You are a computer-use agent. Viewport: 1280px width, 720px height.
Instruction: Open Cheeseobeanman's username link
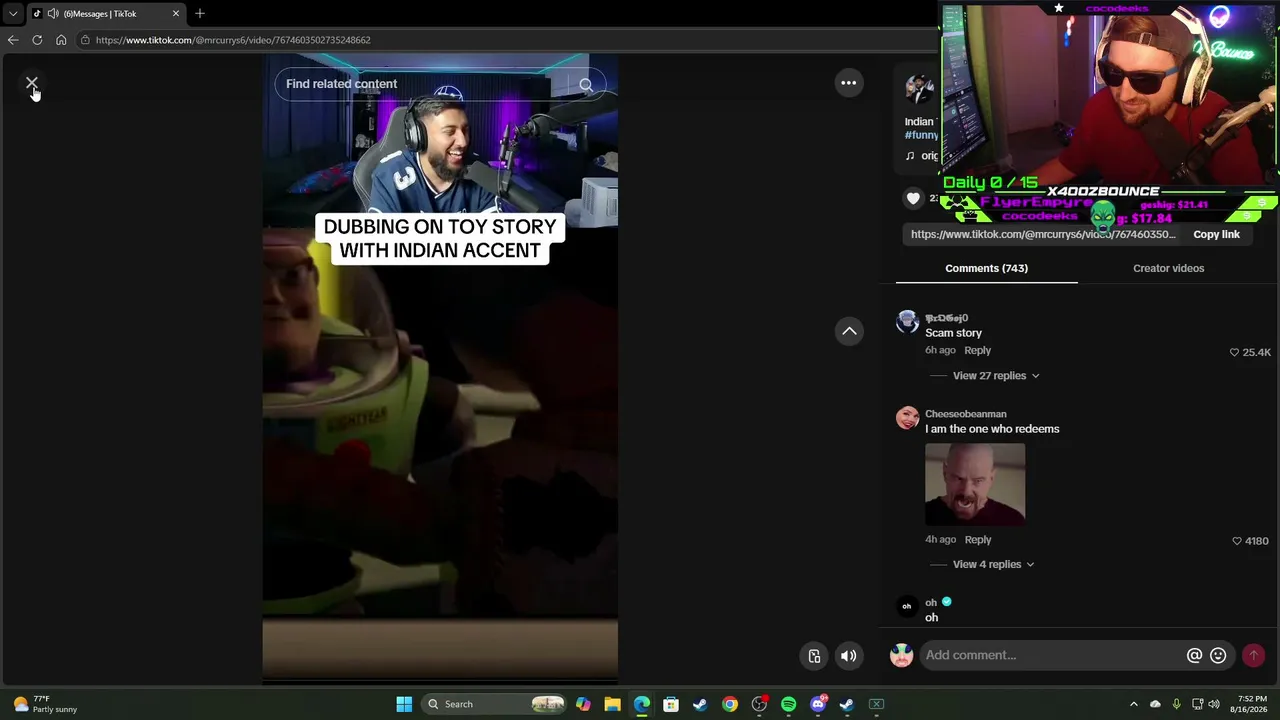[965, 414]
